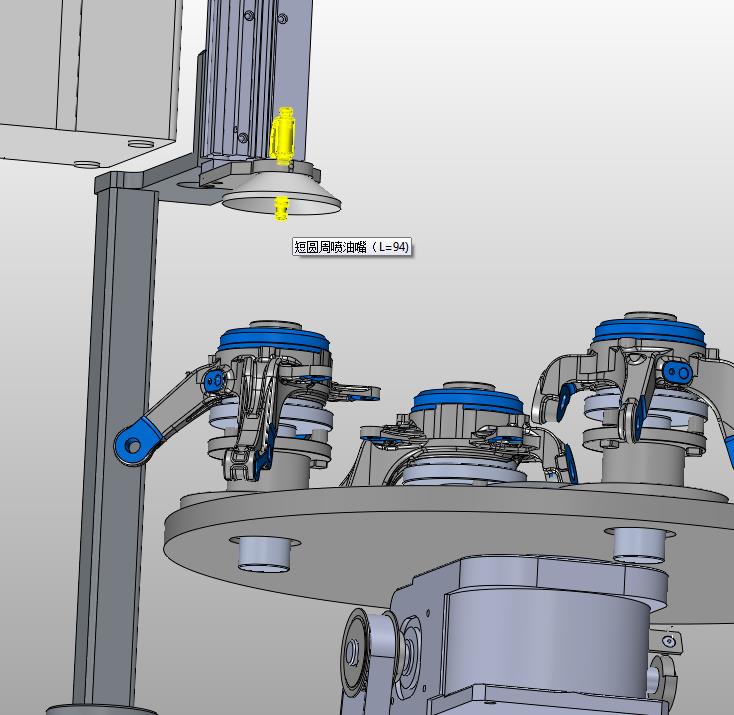734x715 pixels.
Task: Select the yellow highlighted nozzle body above the cone
Action: coord(283,135)
